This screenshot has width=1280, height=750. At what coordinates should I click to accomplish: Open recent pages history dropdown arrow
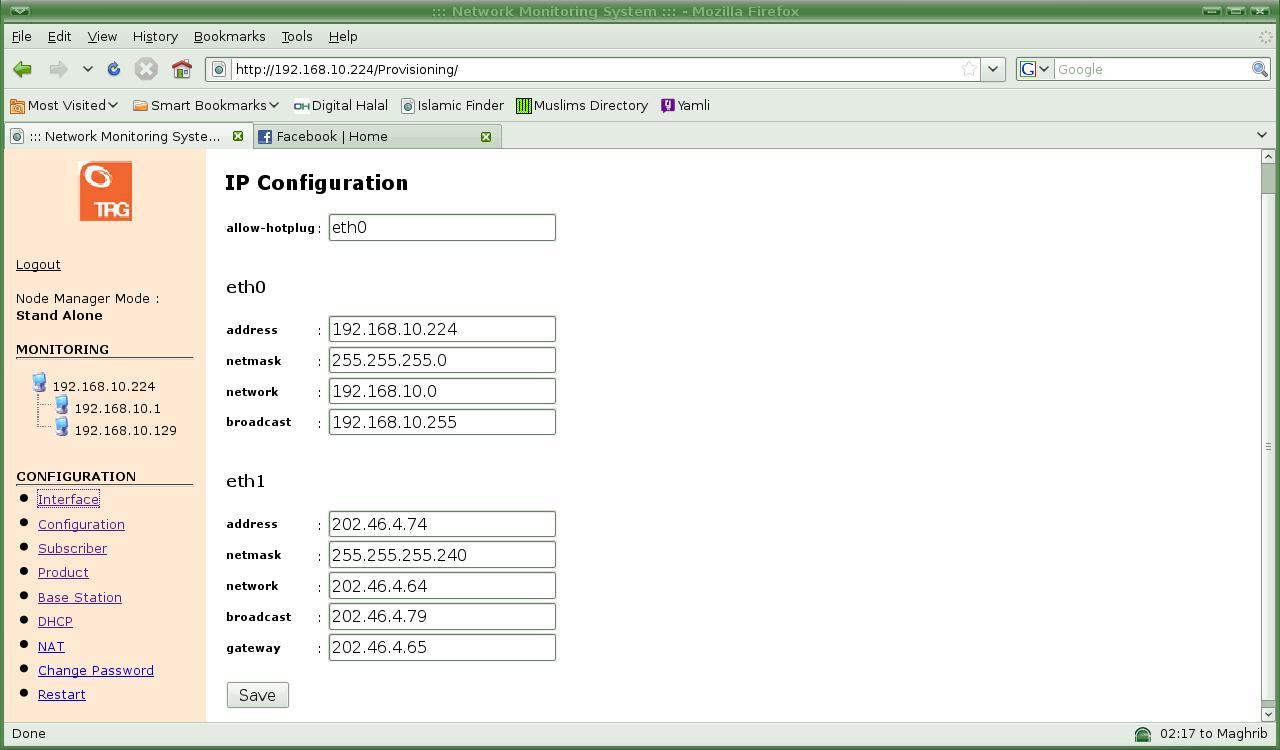88,69
